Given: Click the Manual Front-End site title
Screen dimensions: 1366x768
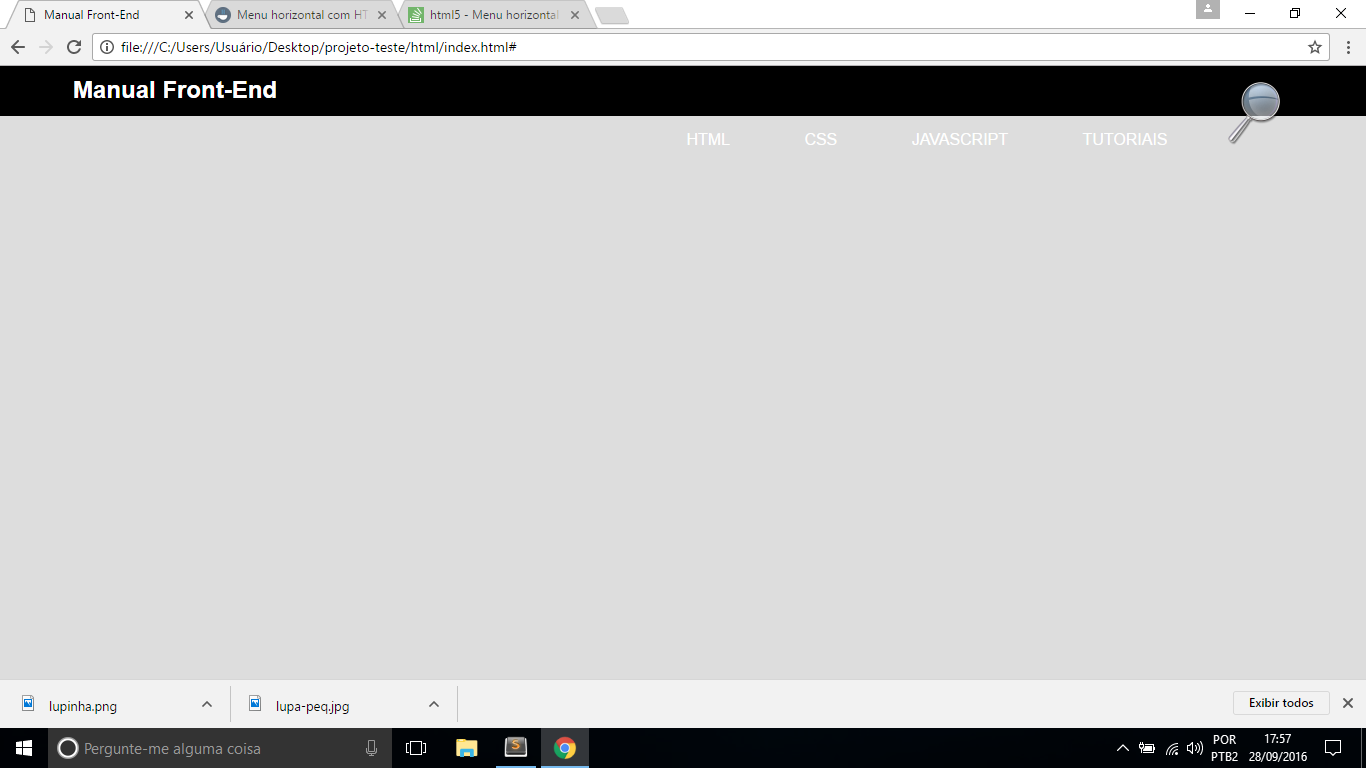Looking at the screenshot, I should (175, 90).
